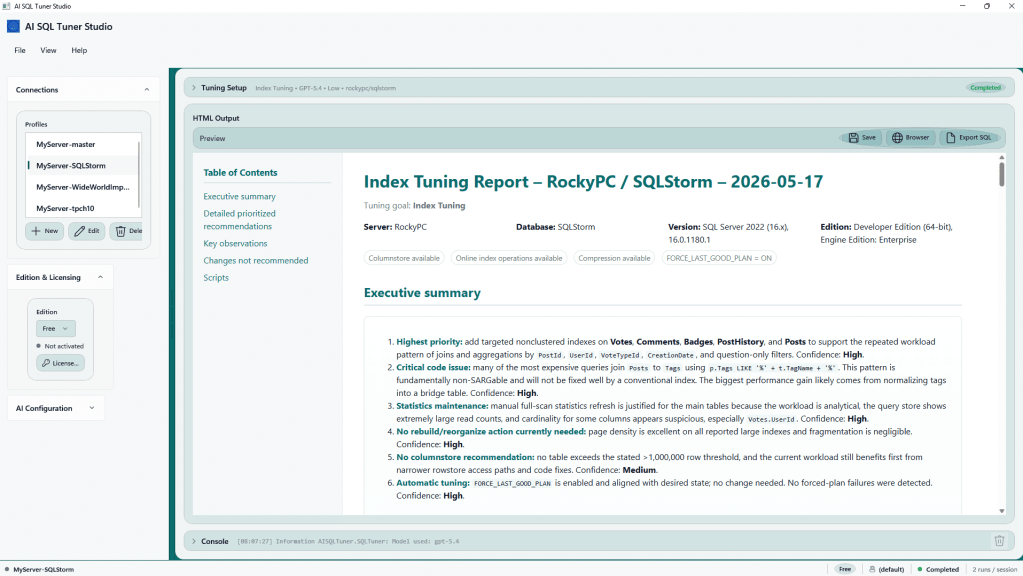
Task: Click the Highest priority summary item
Action: [665, 348]
